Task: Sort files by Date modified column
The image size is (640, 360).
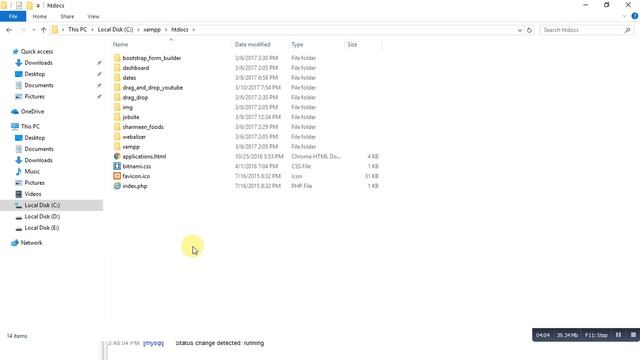Action: tap(253, 44)
